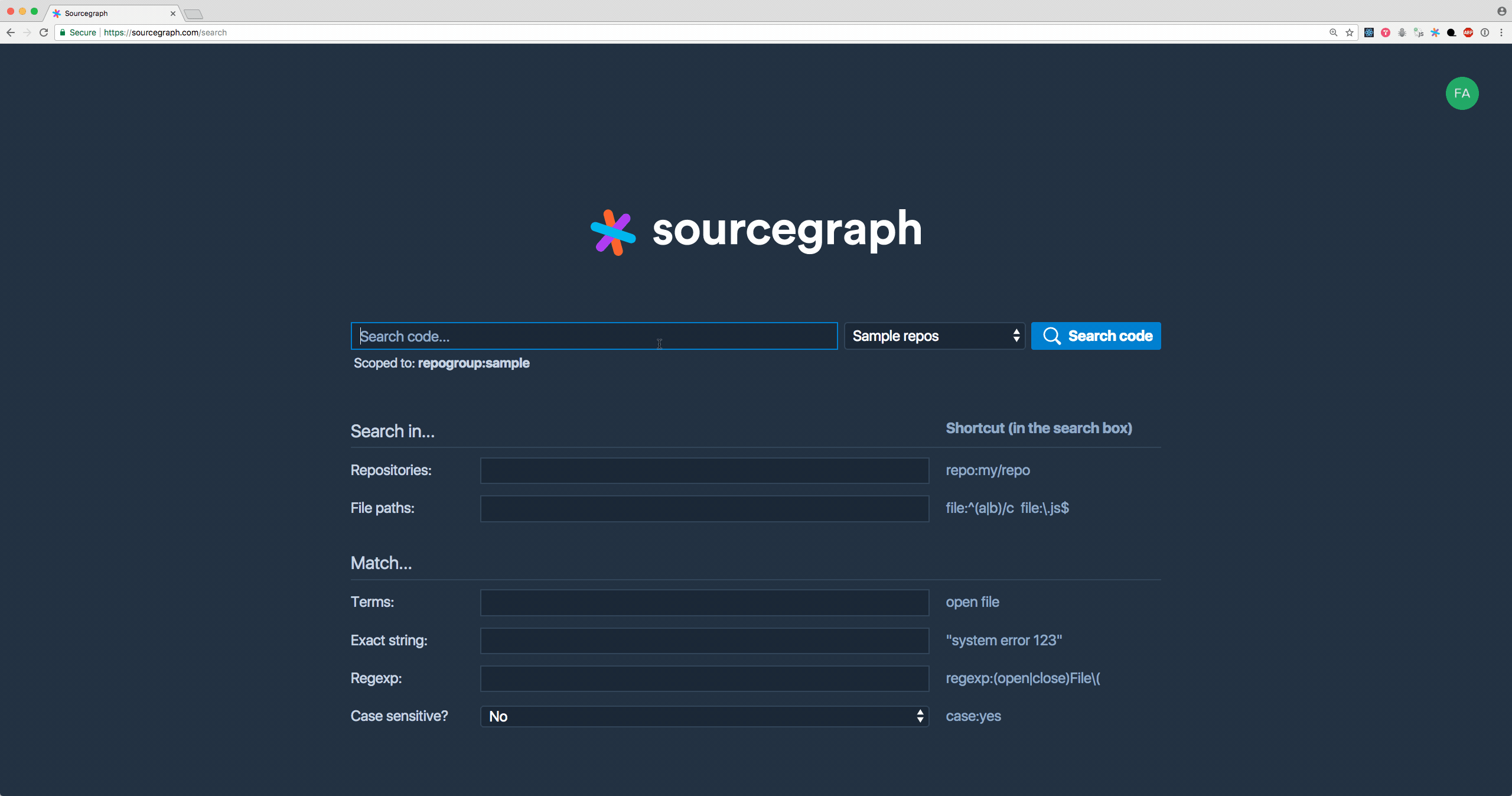This screenshot has height=796, width=1512.
Task: Click the FA profile avatar
Action: [1462, 93]
